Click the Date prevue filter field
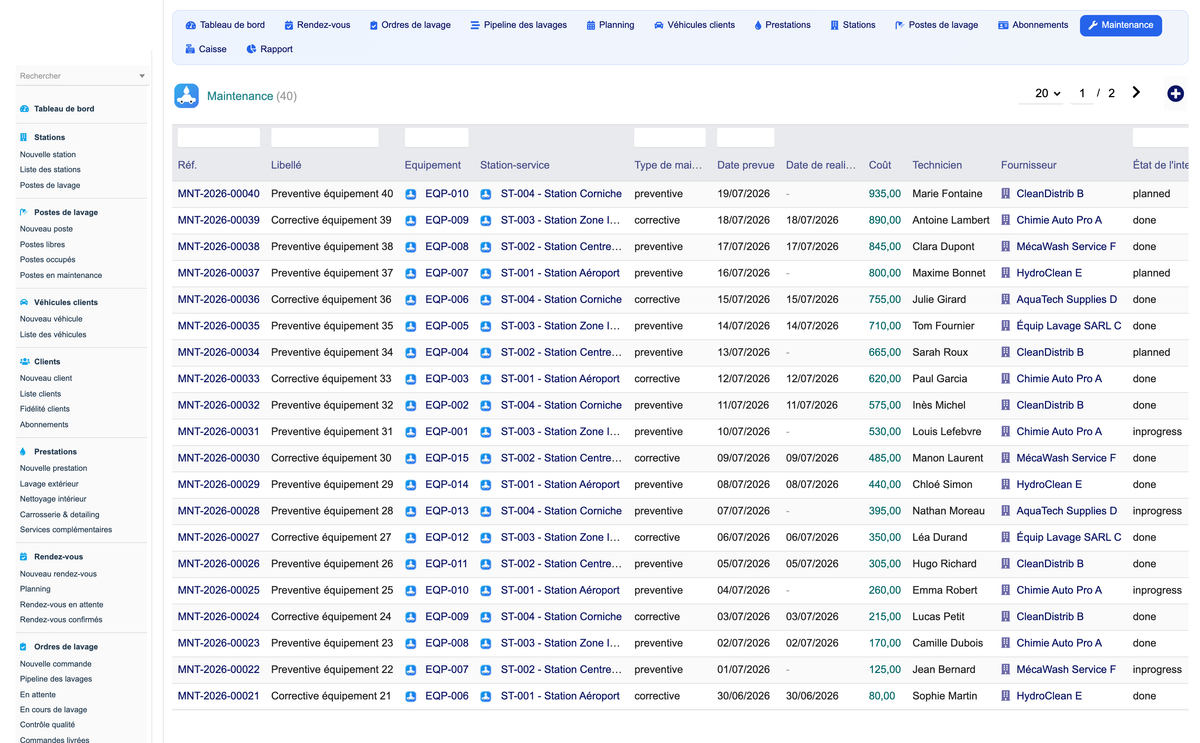Image resolution: width=1200 pixels, height=743 pixels. point(746,138)
